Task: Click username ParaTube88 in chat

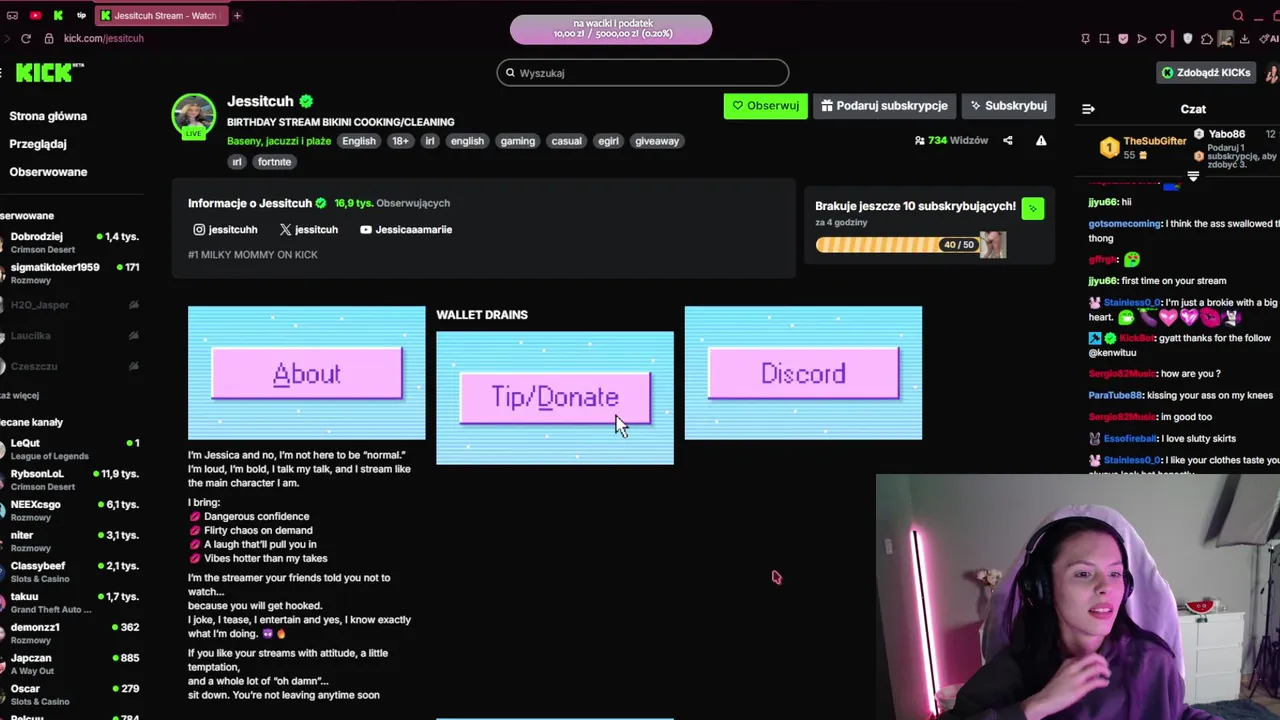Action: click(x=1115, y=396)
